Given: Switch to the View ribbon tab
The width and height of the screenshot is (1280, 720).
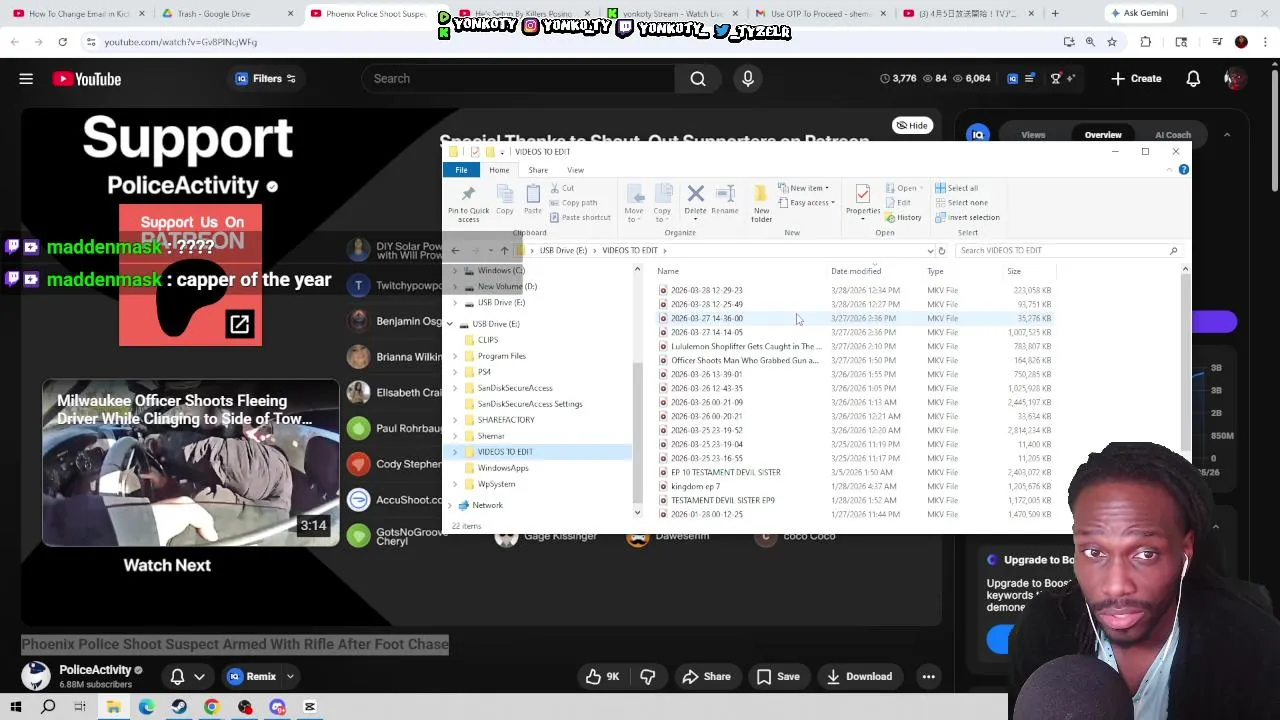Looking at the screenshot, I should pyautogui.click(x=575, y=170).
